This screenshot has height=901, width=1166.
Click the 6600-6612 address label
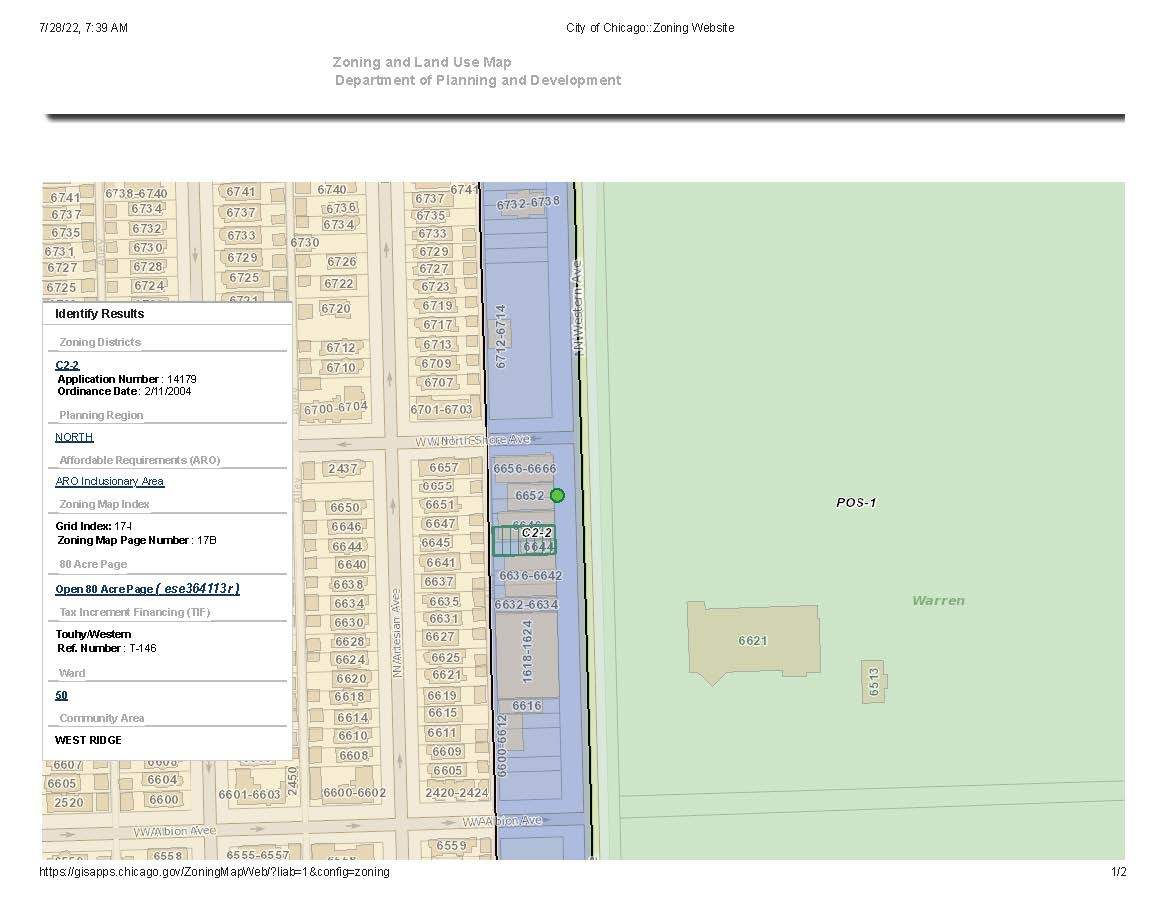click(501, 746)
